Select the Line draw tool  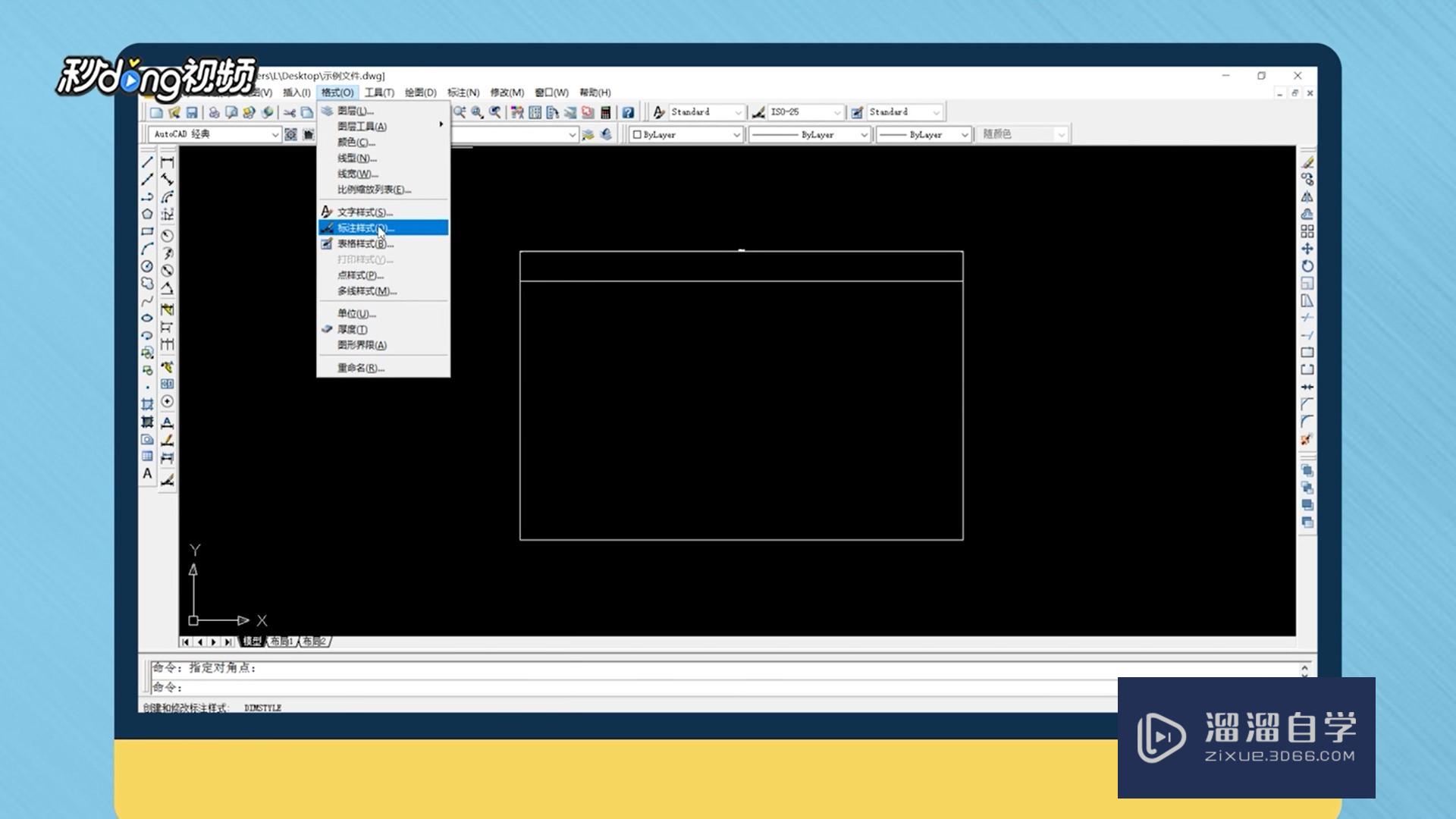pos(147,162)
